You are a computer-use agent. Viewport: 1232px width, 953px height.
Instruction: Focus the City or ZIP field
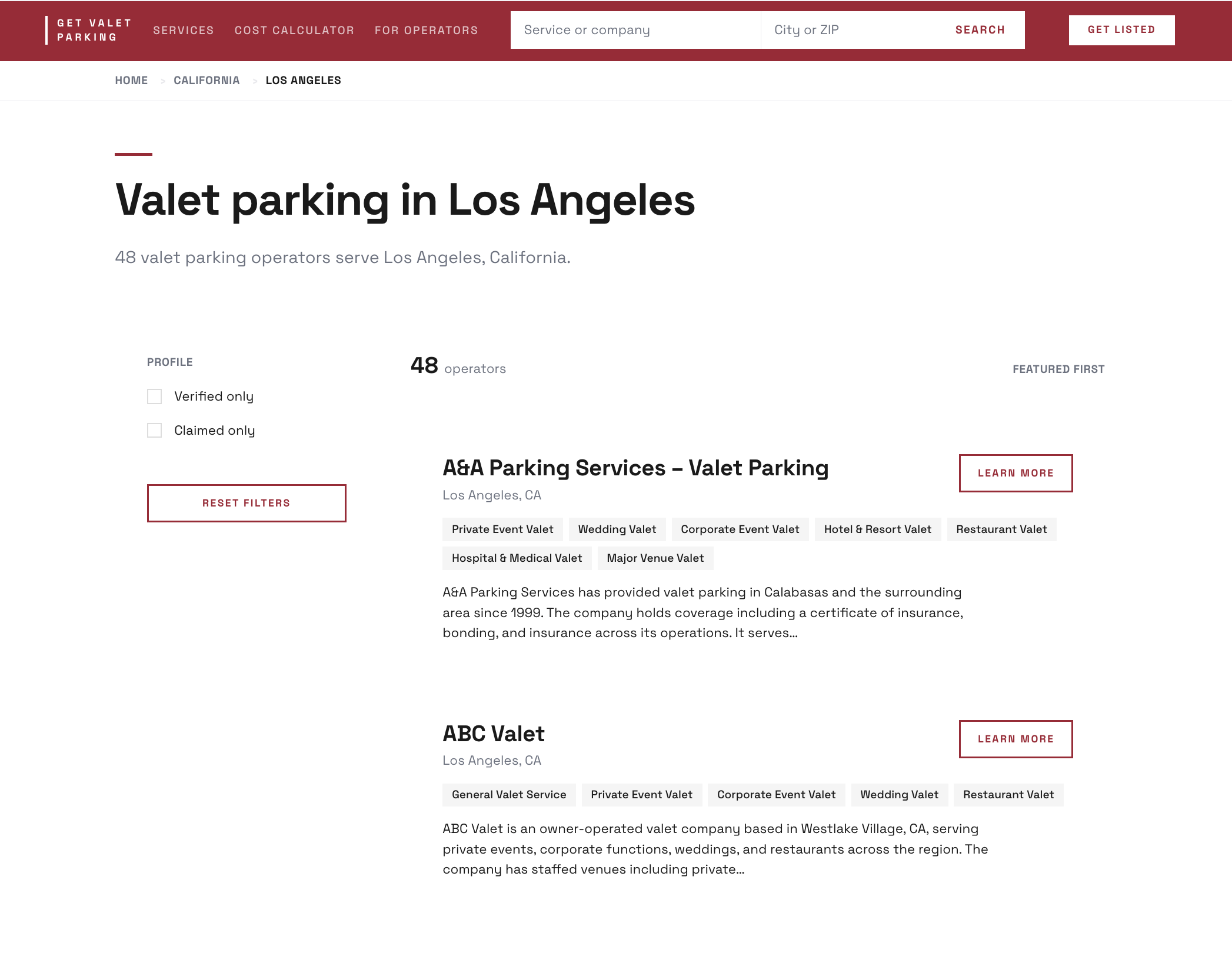(x=848, y=30)
